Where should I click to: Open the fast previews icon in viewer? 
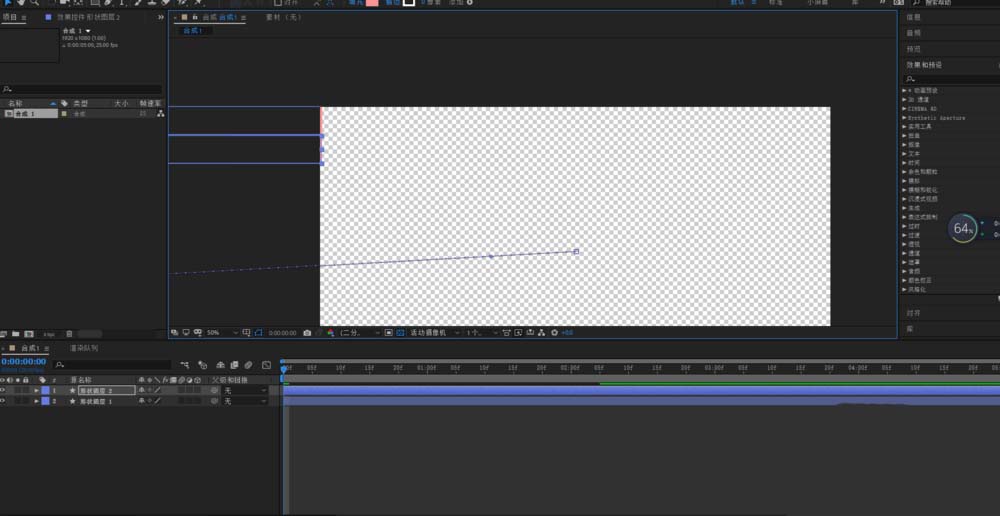(x=518, y=332)
